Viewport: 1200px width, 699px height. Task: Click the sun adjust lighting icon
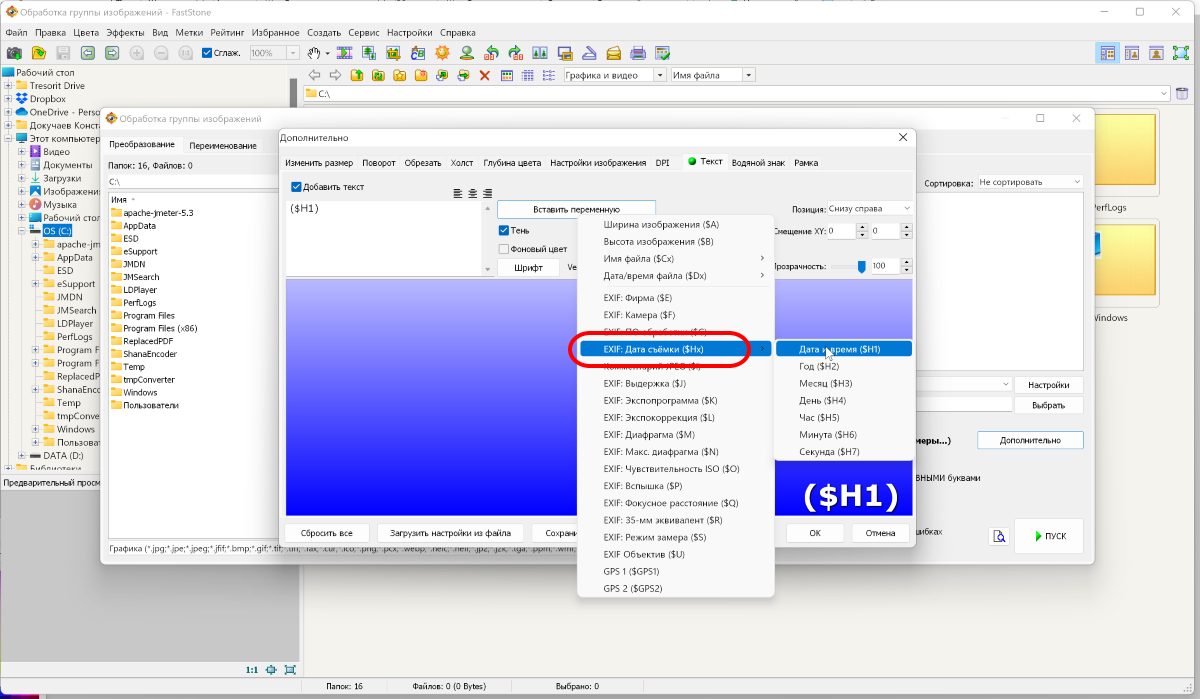441,53
